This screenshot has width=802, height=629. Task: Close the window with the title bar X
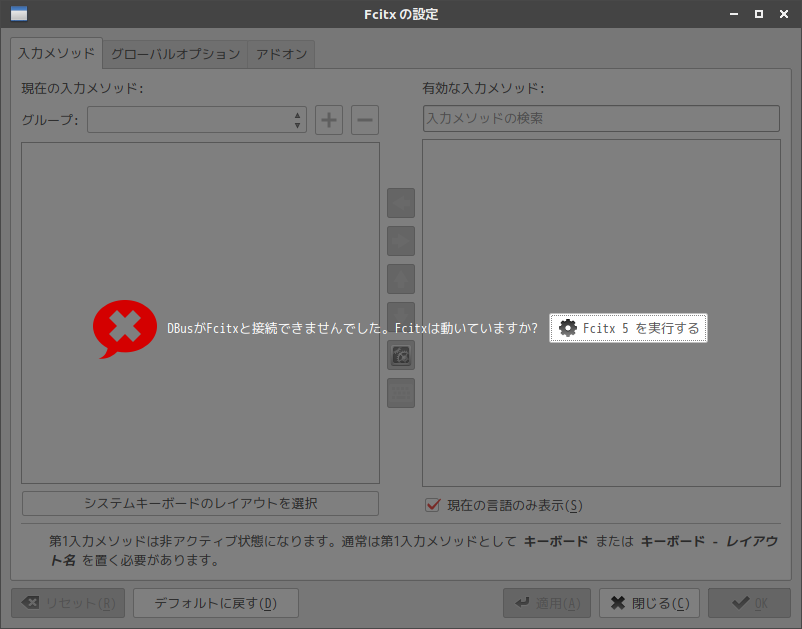pos(784,14)
